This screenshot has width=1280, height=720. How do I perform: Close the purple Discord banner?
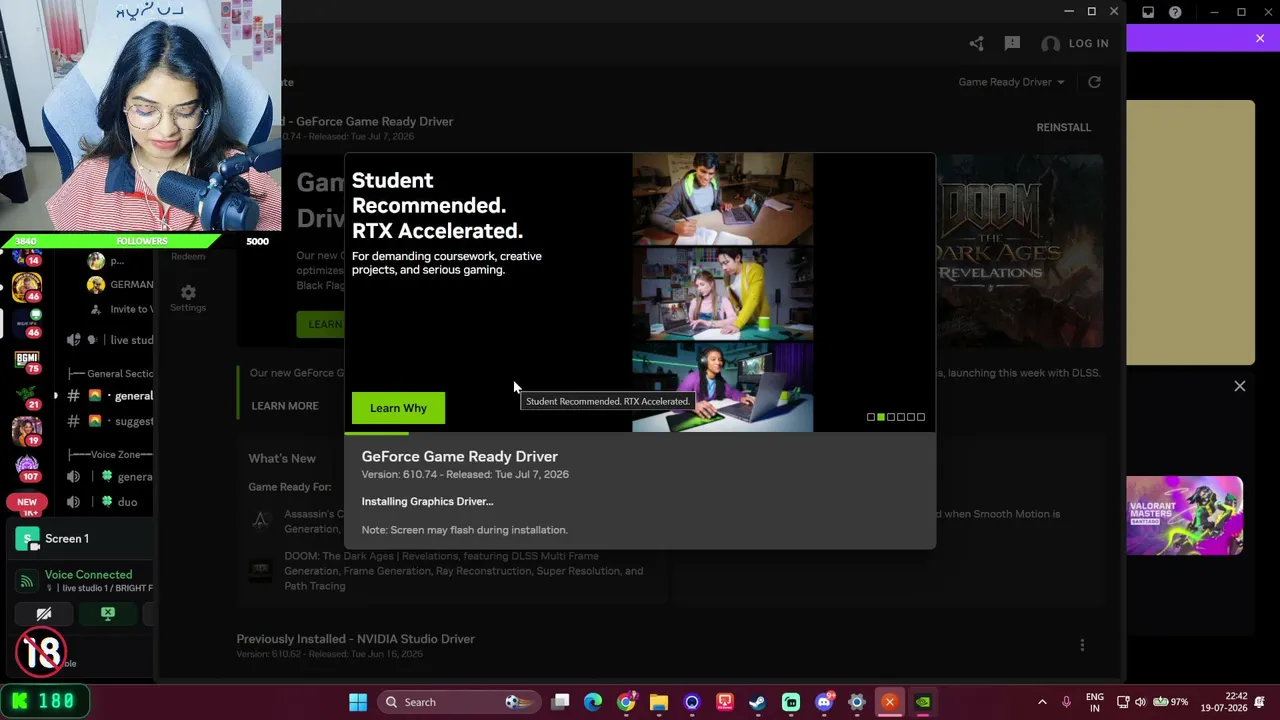point(1260,38)
